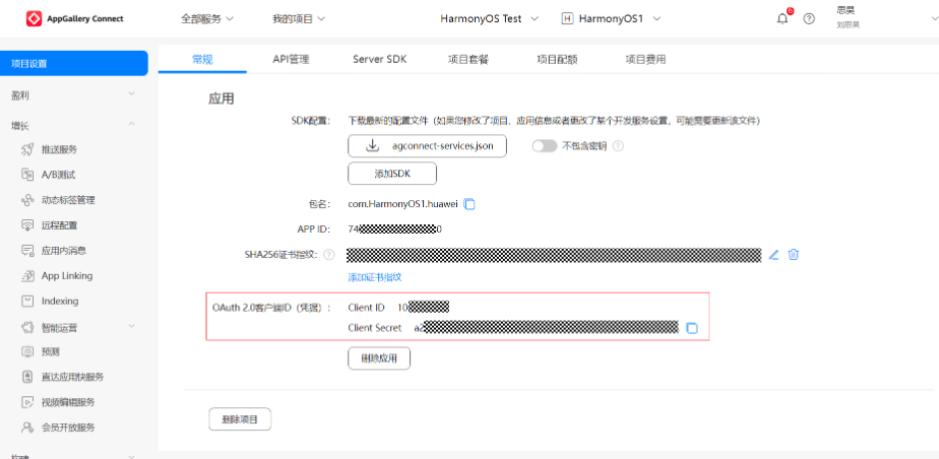The image size is (939, 459).
Task: Click the 智能运营 icon
Action: [27, 328]
